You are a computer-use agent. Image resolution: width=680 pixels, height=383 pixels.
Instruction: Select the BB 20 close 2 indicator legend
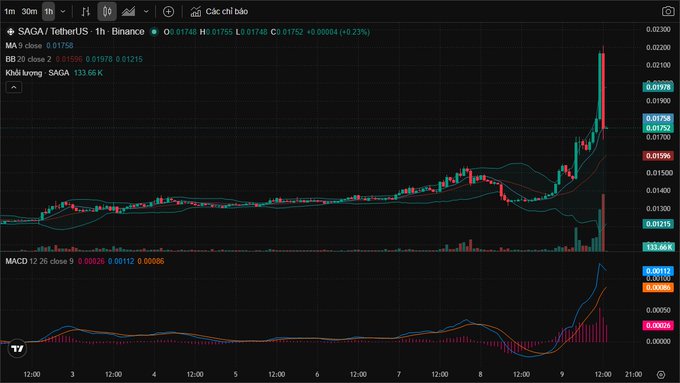(28, 59)
